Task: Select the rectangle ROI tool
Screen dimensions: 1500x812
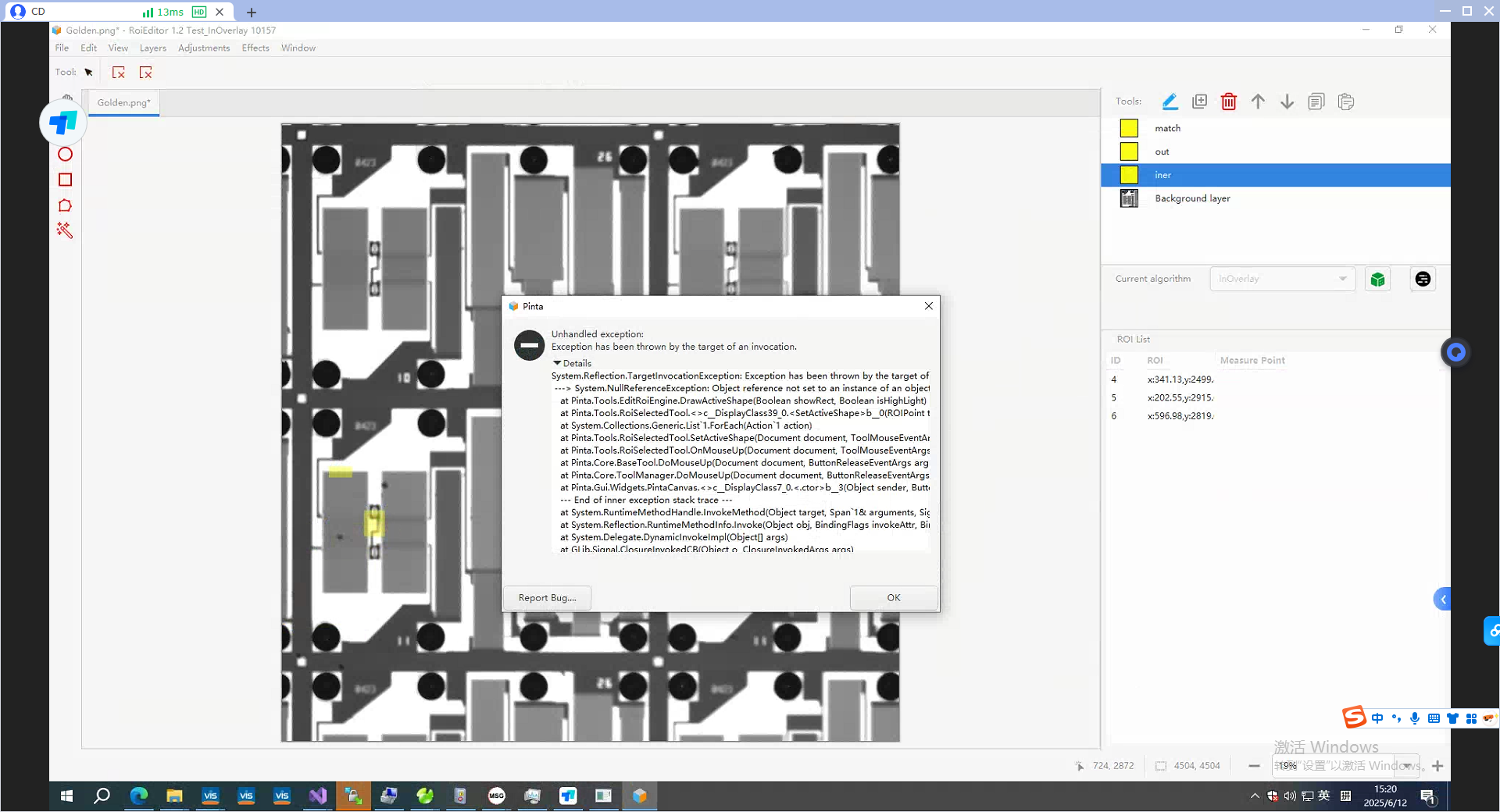Action: (x=66, y=180)
